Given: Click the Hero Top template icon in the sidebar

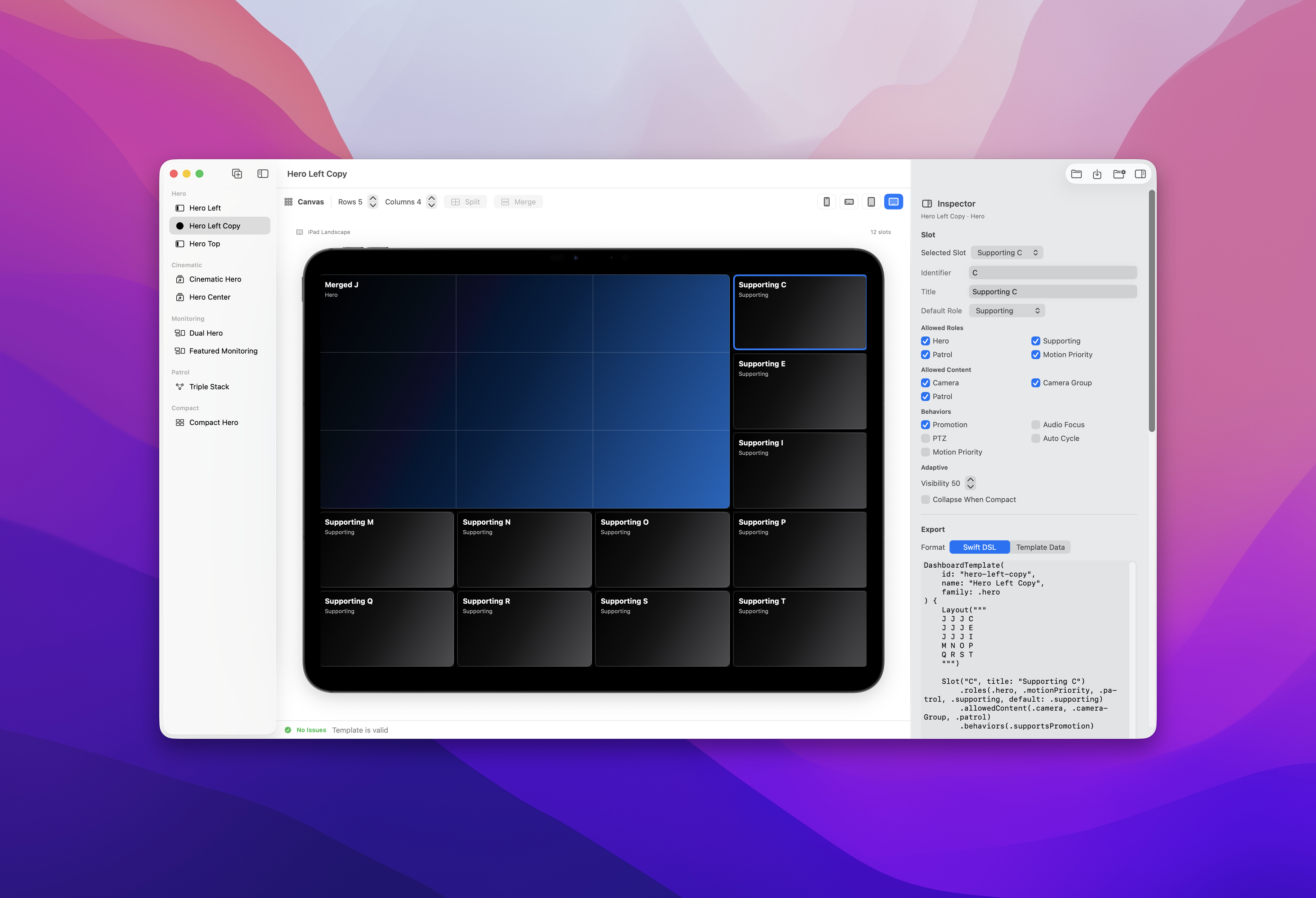Looking at the screenshot, I should point(180,243).
